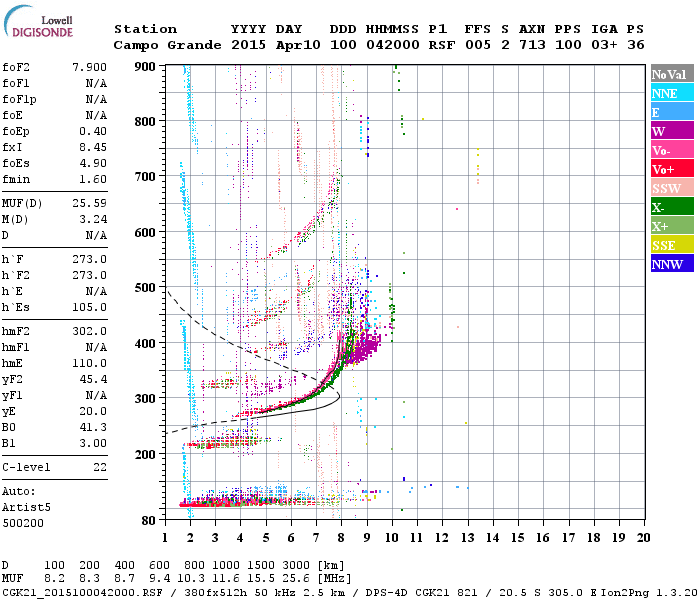Click the DPS-4D instrument label in footer
This screenshot has width=700, height=600.
click(387, 593)
